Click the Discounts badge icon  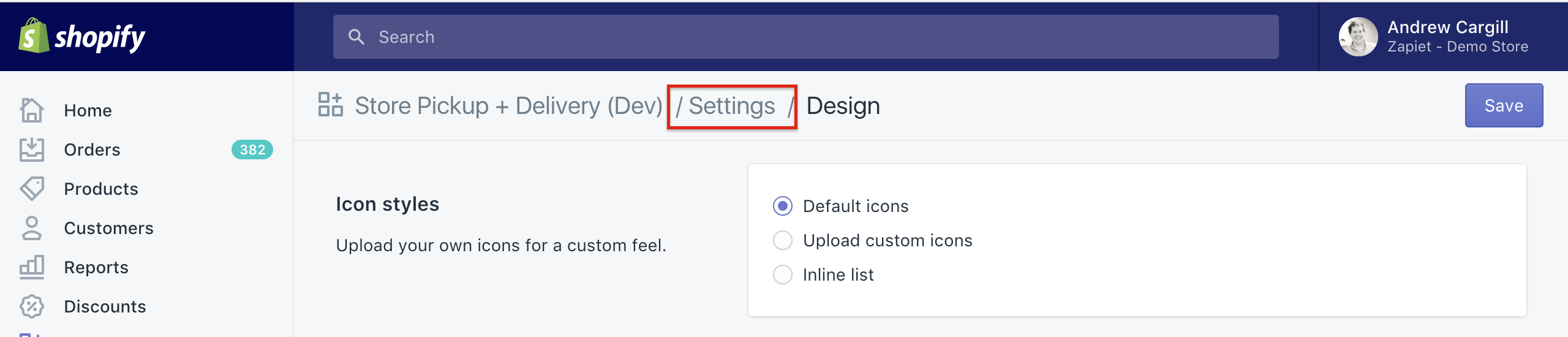coord(32,306)
